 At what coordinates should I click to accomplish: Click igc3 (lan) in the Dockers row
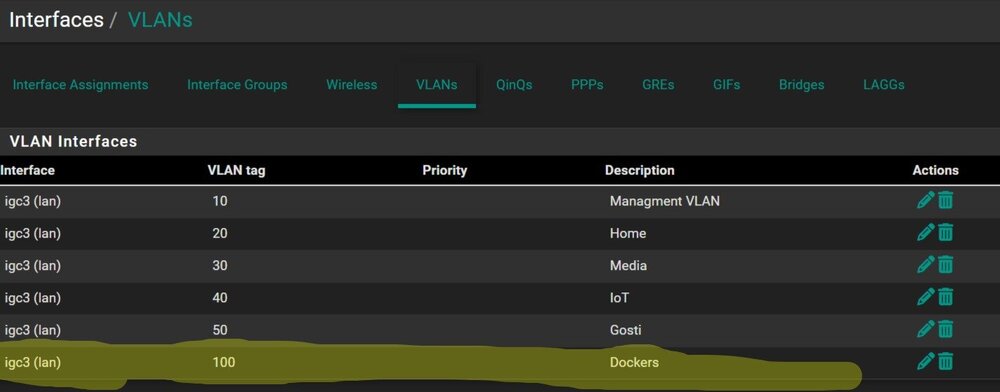click(33, 363)
